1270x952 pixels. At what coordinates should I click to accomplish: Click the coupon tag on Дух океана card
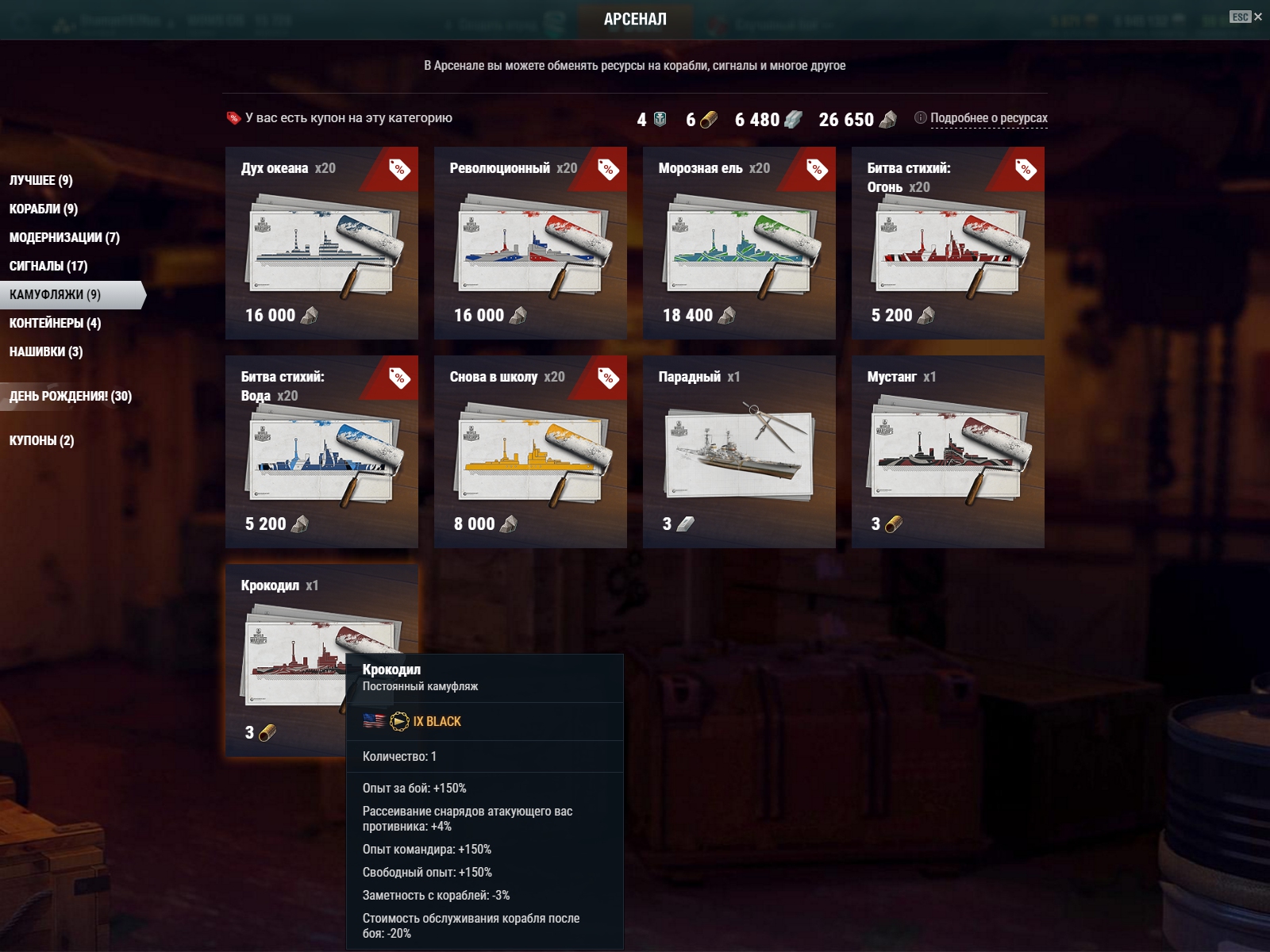pyautogui.click(x=399, y=169)
